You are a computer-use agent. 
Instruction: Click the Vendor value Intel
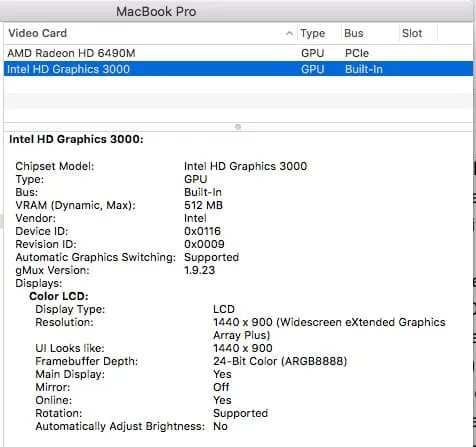coord(195,218)
